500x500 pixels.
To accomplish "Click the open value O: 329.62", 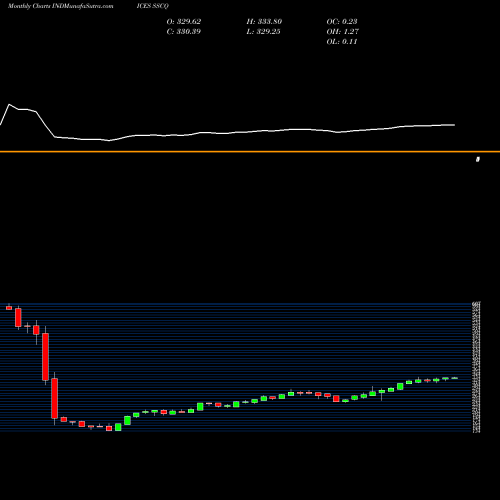I will tap(184, 22).
